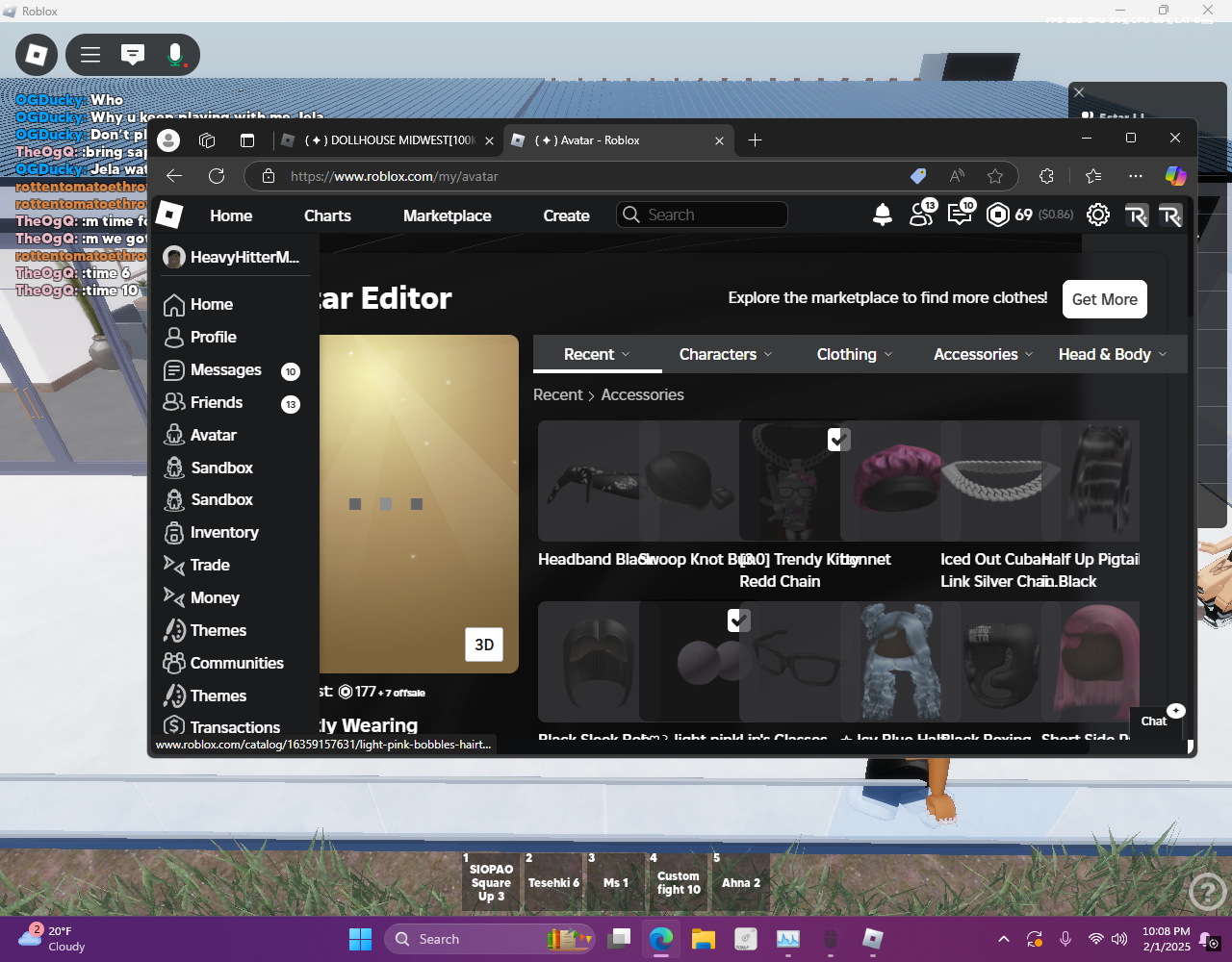Open Inventory in sidebar
Screen dimensions: 1232x962
point(212,532)
